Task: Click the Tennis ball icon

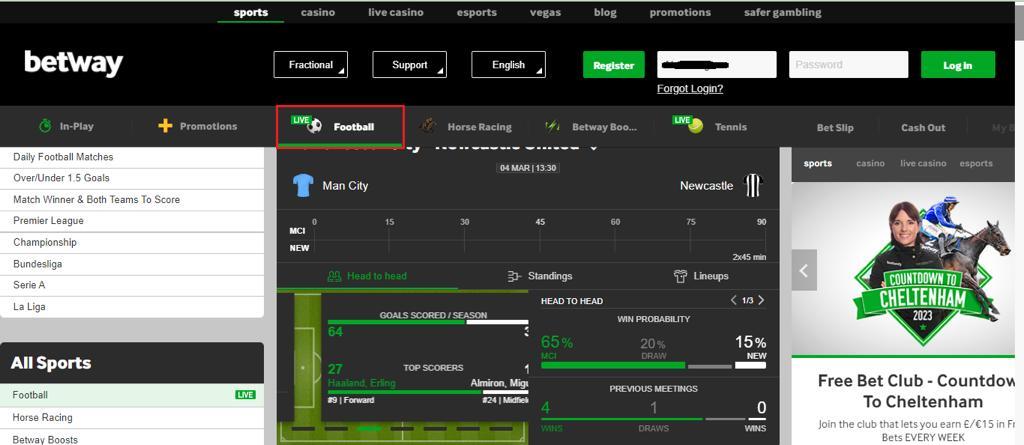Action: click(696, 127)
